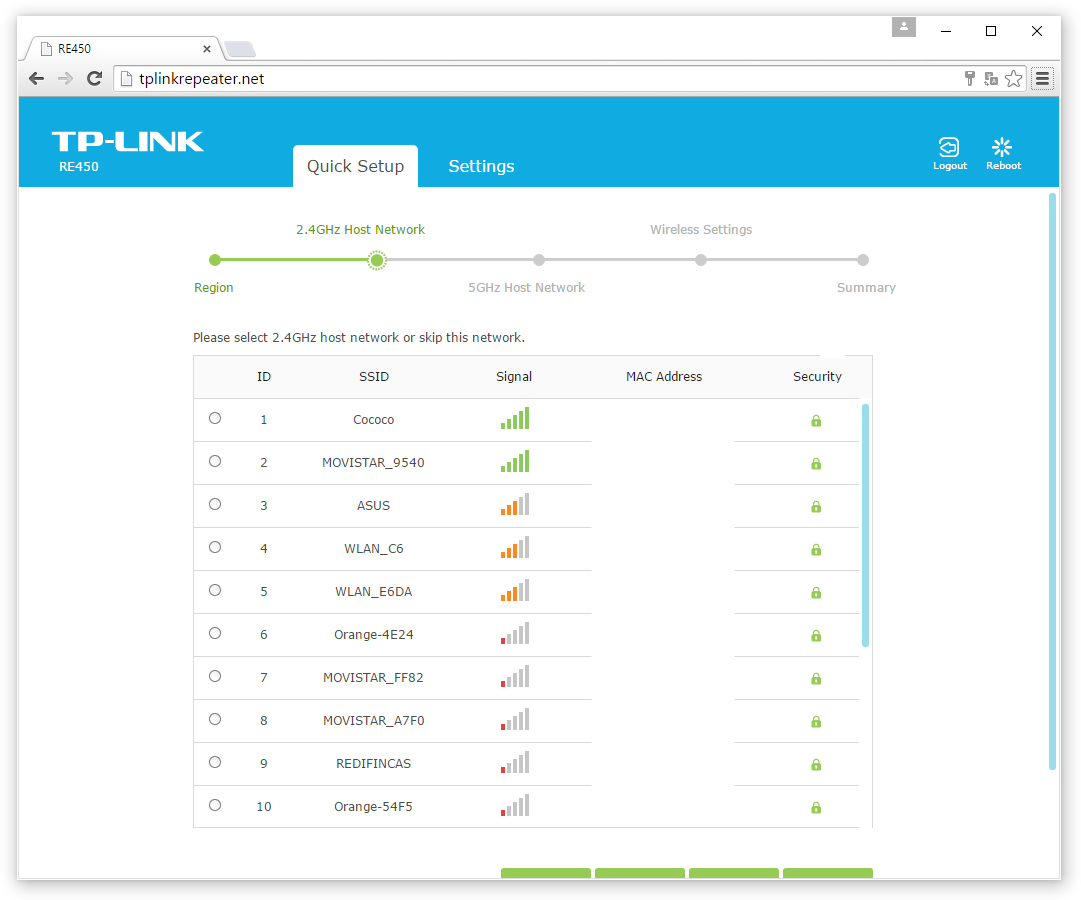Open the Chrome hamburger menu
1081x900 pixels.
tap(1042, 79)
